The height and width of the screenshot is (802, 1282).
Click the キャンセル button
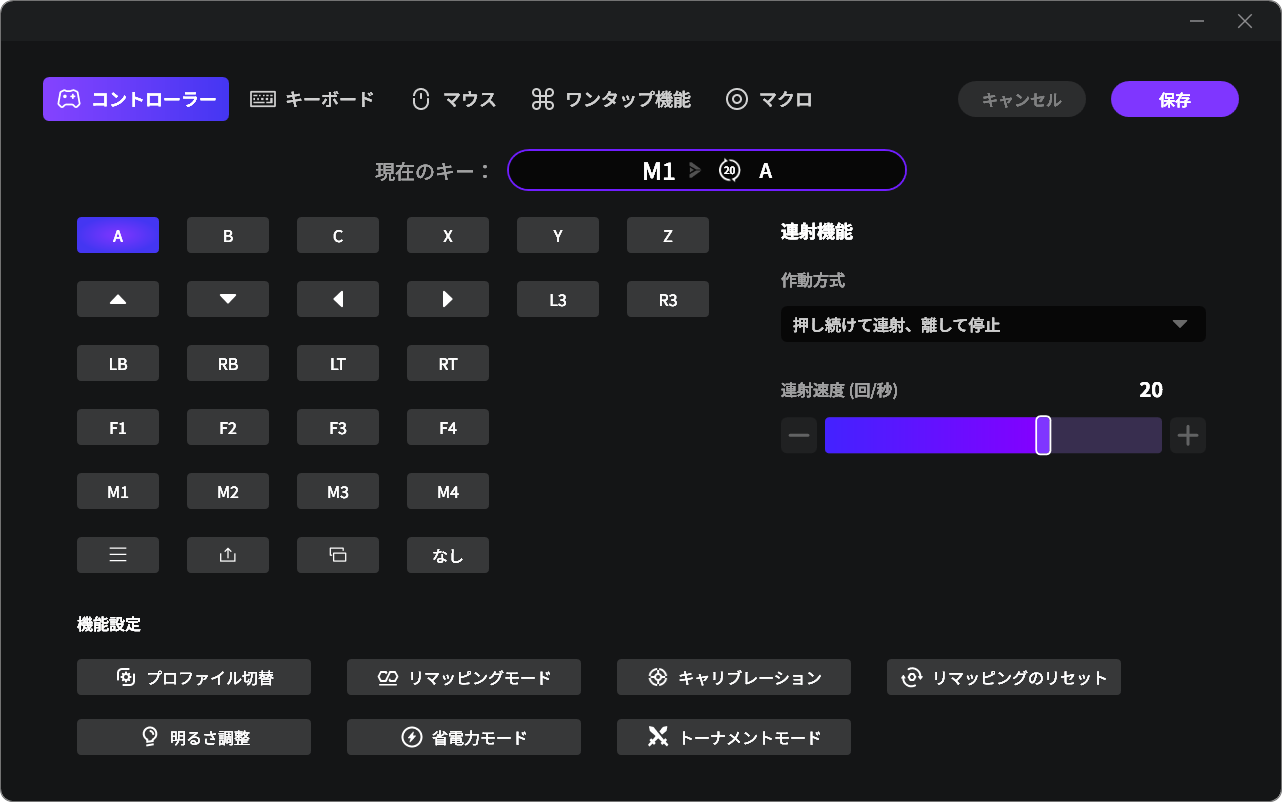[x=1021, y=99]
